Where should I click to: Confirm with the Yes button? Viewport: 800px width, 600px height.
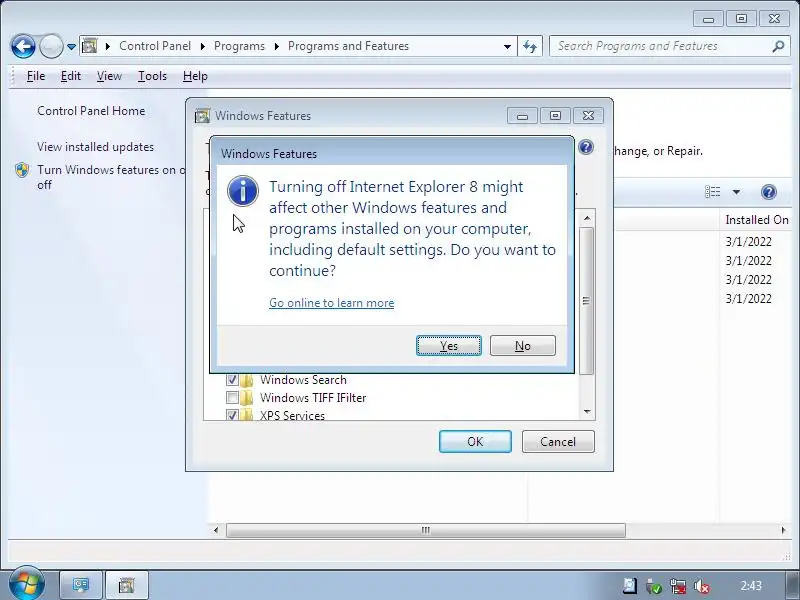coord(448,345)
